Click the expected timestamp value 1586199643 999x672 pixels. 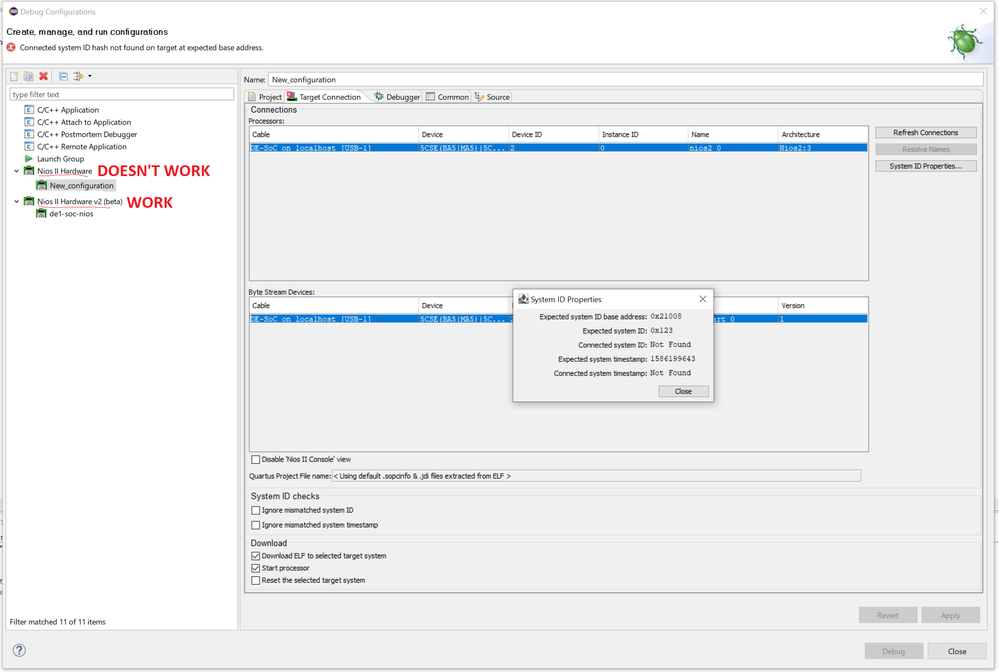point(672,359)
